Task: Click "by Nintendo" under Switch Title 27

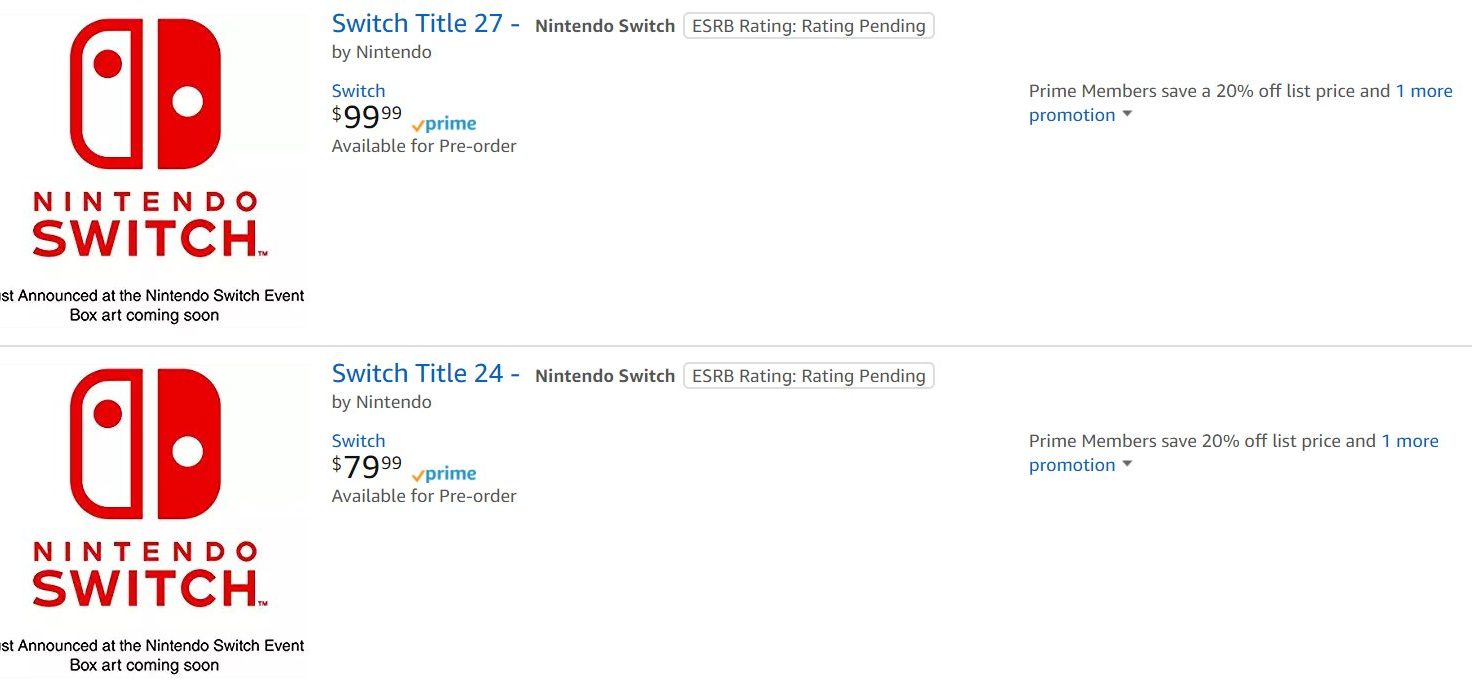Action: coord(381,52)
